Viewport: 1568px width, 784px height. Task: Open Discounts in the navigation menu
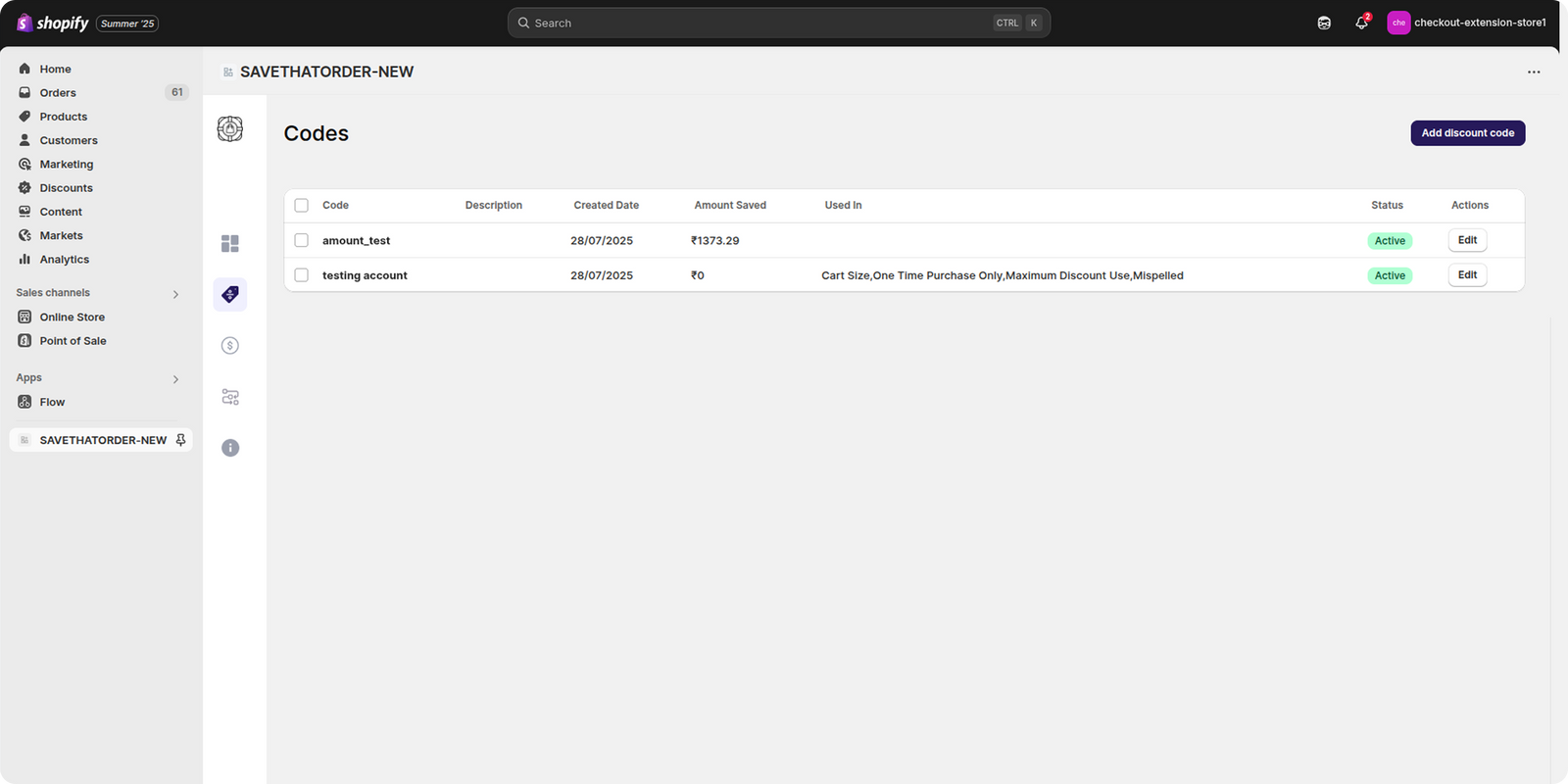click(66, 188)
